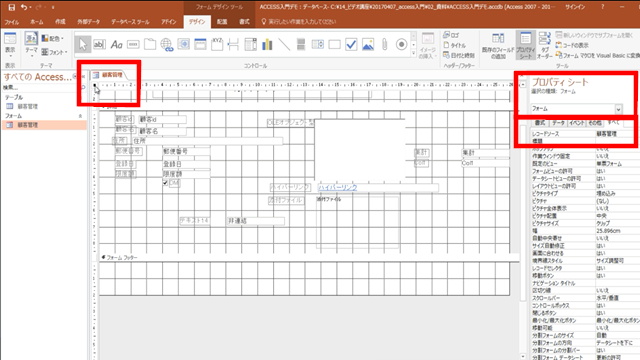The height and width of the screenshot is (360, 640).
Task: Pick the Label (Aa) control tool
Action: (116, 44)
